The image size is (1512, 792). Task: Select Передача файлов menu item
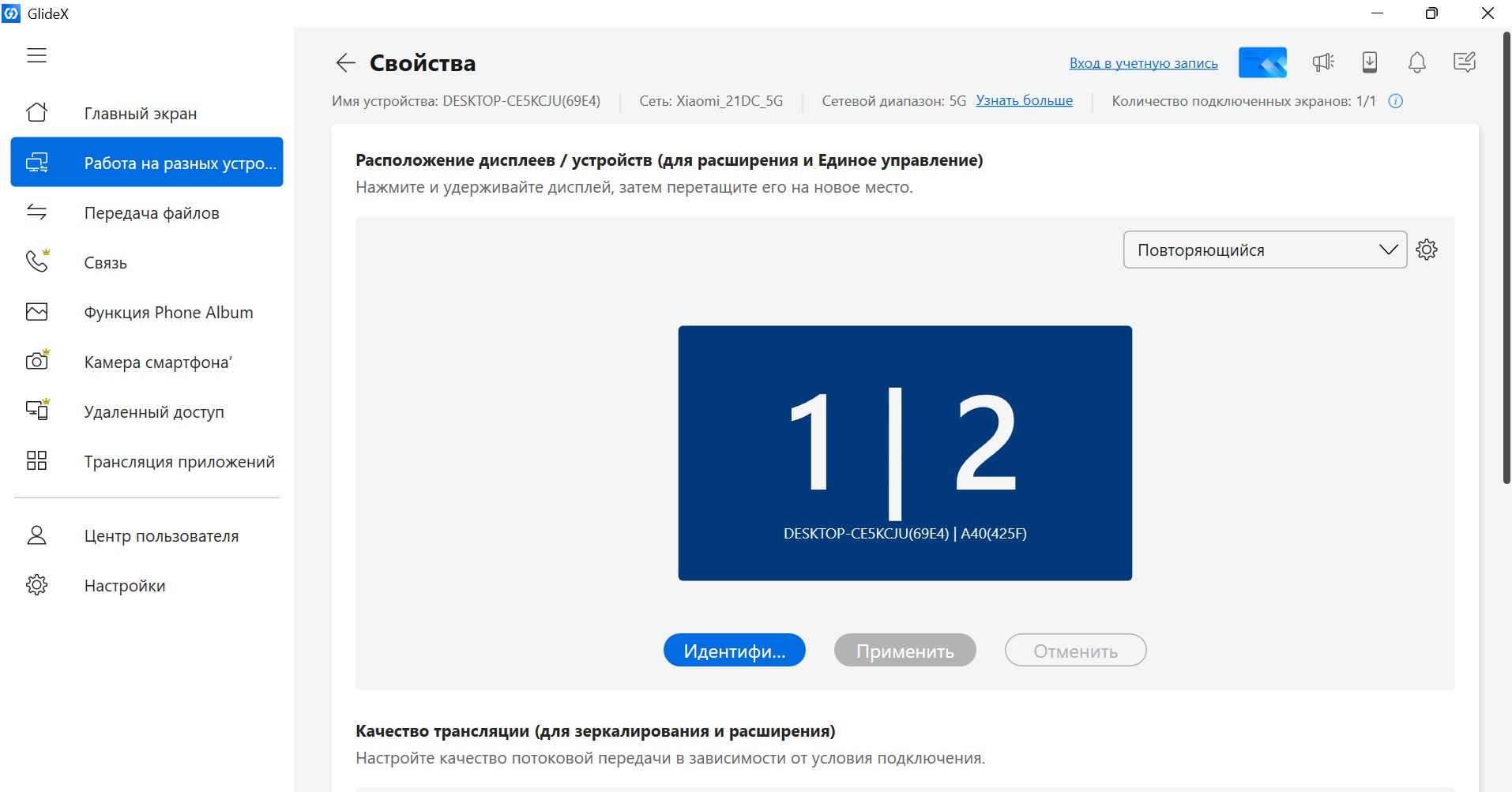pos(147,212)
